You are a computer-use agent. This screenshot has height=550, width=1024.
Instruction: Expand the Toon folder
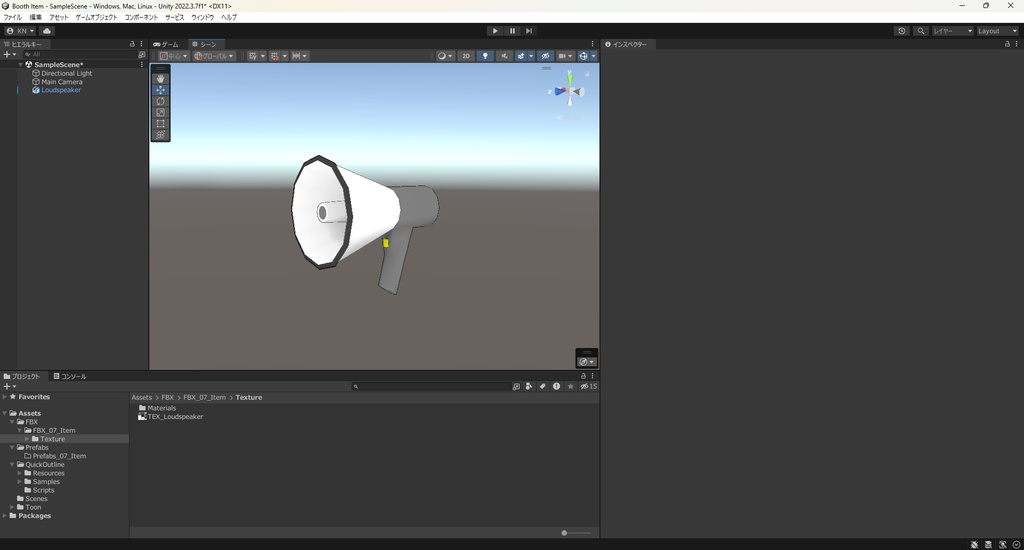pos(12,508)
